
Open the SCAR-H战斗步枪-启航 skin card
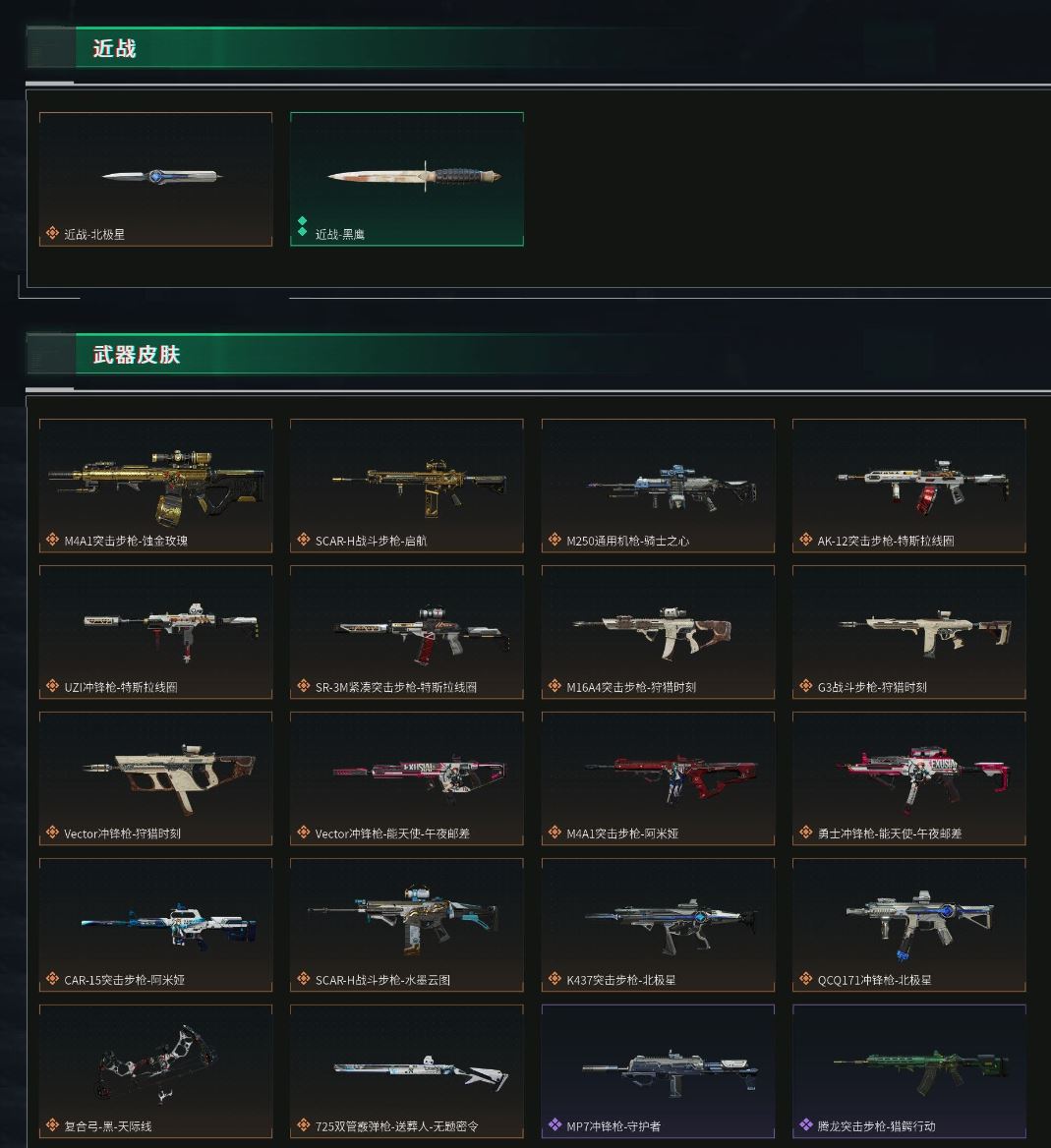[406, 486]
